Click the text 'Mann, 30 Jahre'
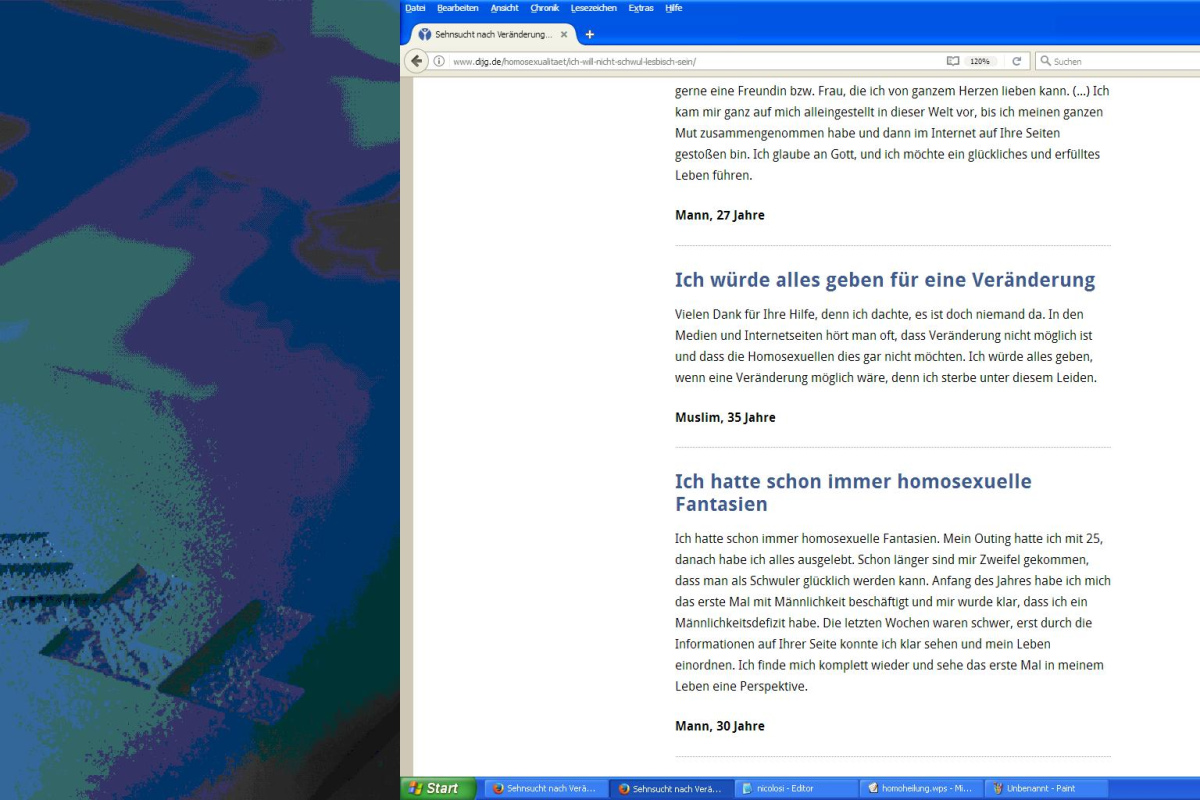The image size is (1200, 800). click(720, 726)
